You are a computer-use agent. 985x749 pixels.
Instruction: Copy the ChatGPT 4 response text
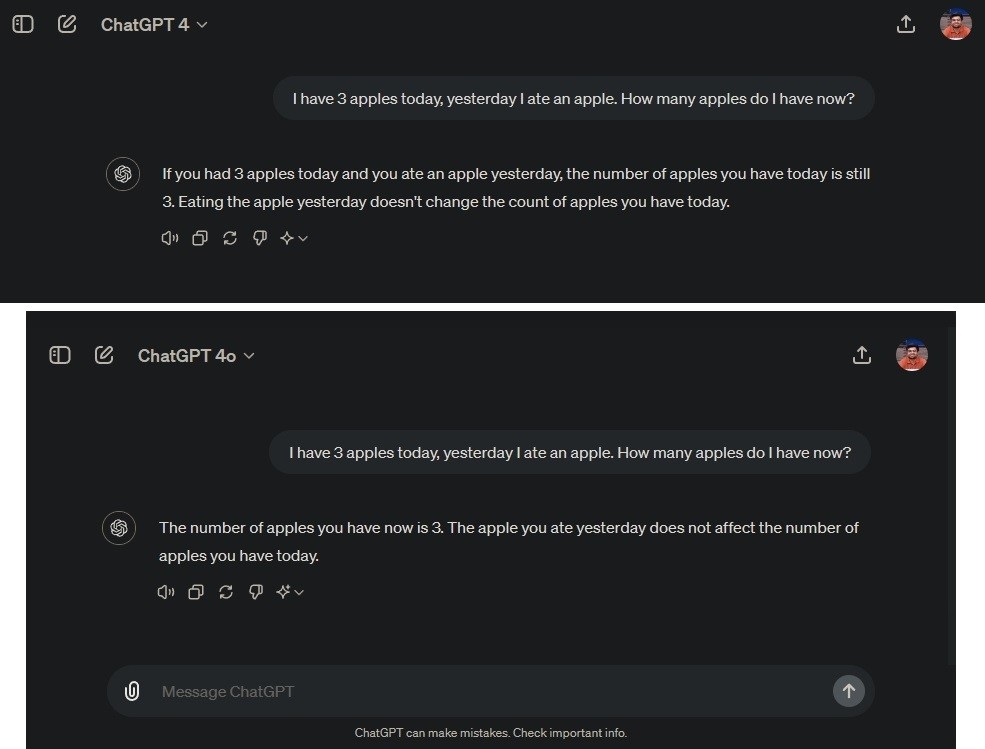(x=200, y=238)
